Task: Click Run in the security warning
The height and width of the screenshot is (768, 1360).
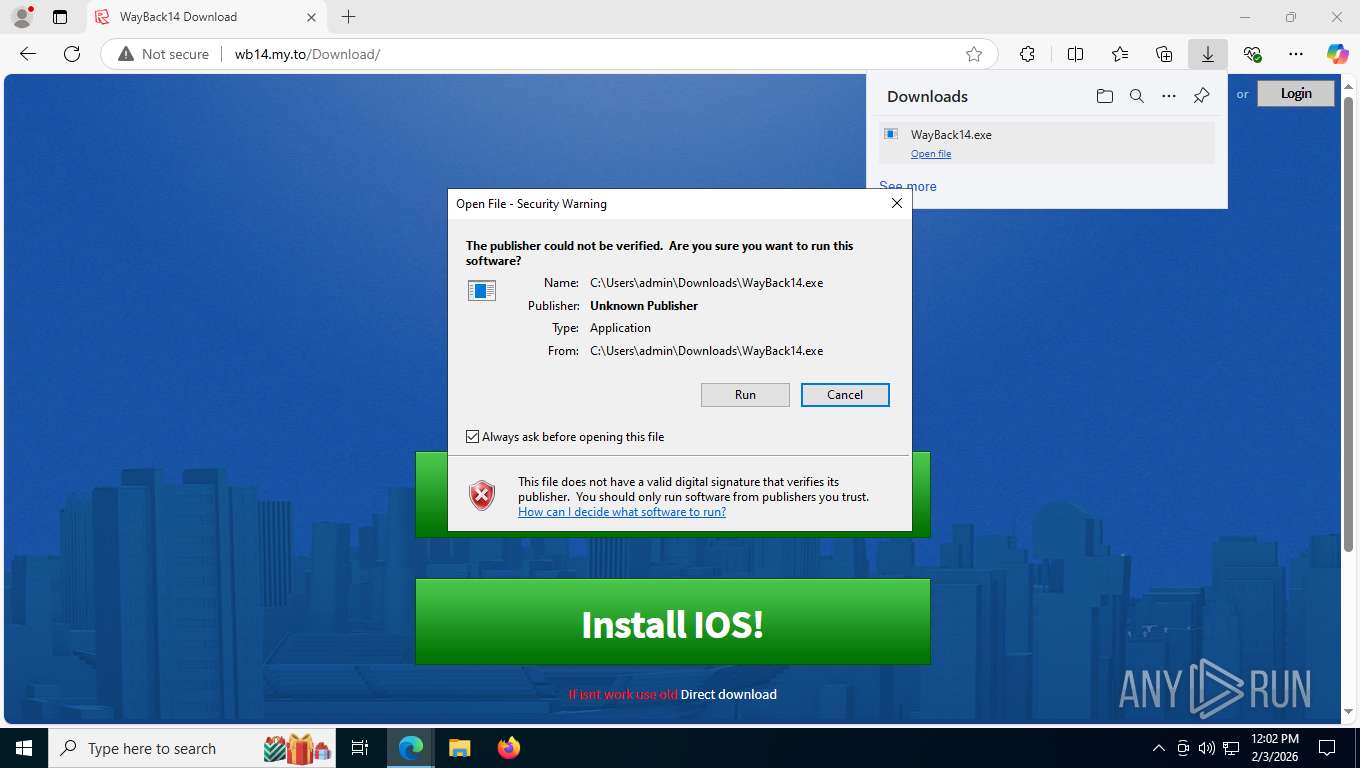Action: [745, 395]
